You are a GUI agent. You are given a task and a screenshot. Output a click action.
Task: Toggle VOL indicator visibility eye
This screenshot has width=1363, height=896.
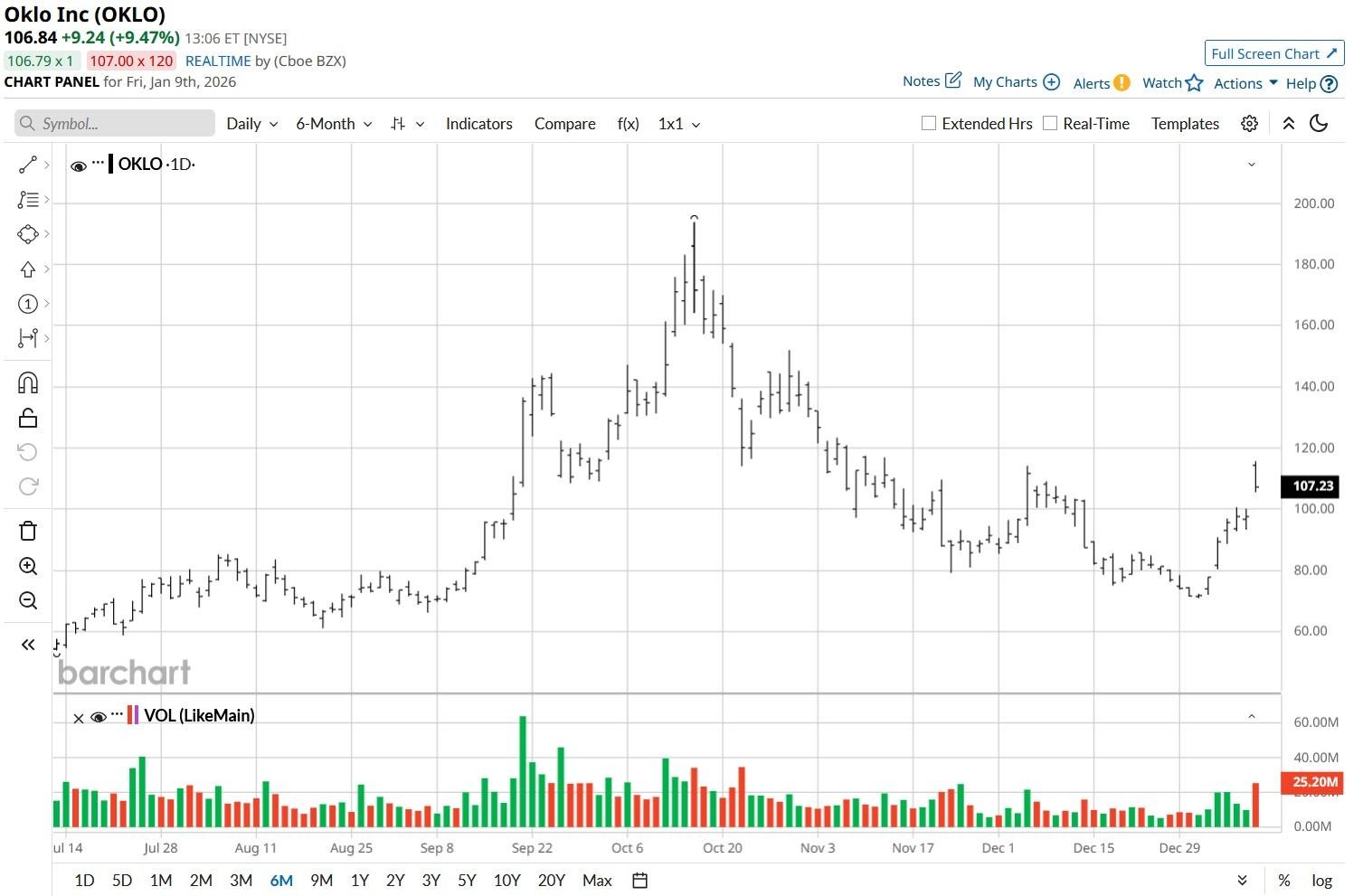point(99,717)
